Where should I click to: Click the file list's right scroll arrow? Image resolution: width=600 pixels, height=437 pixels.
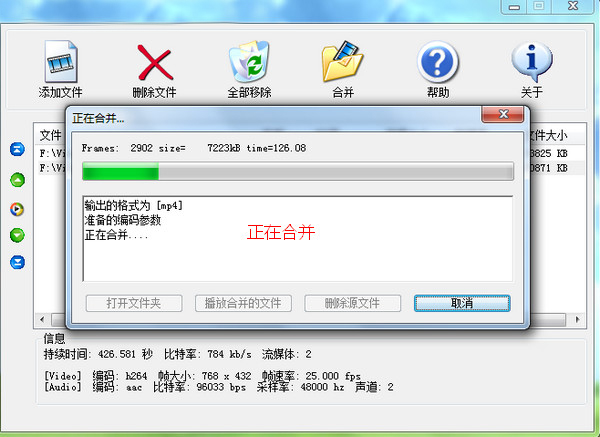pyautogui.click(x=578, y=319)
